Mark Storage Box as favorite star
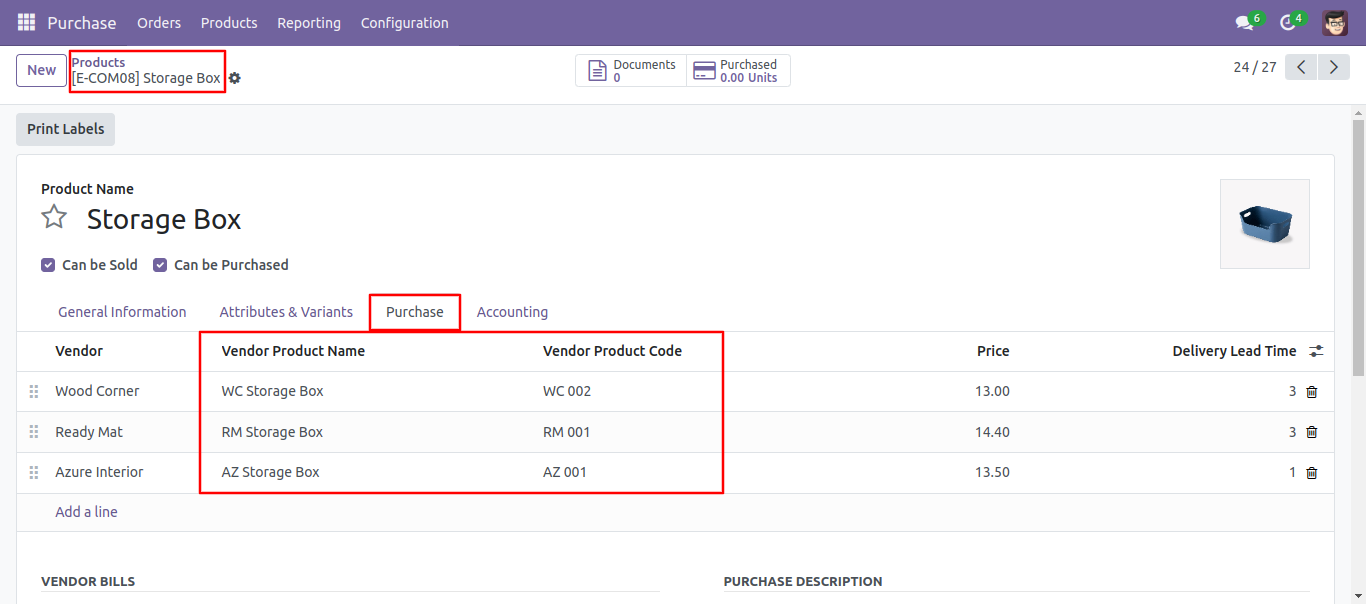Screen dimensions: 1366x604 (54, 218)
